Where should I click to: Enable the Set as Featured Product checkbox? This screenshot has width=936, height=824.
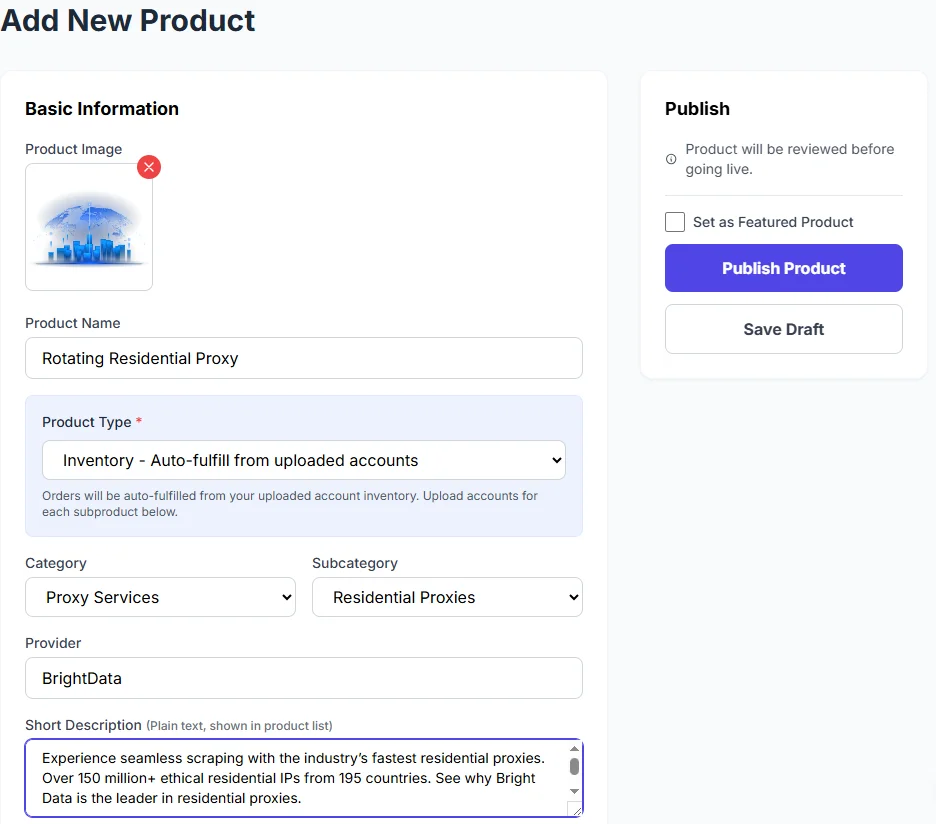point(675,222)
